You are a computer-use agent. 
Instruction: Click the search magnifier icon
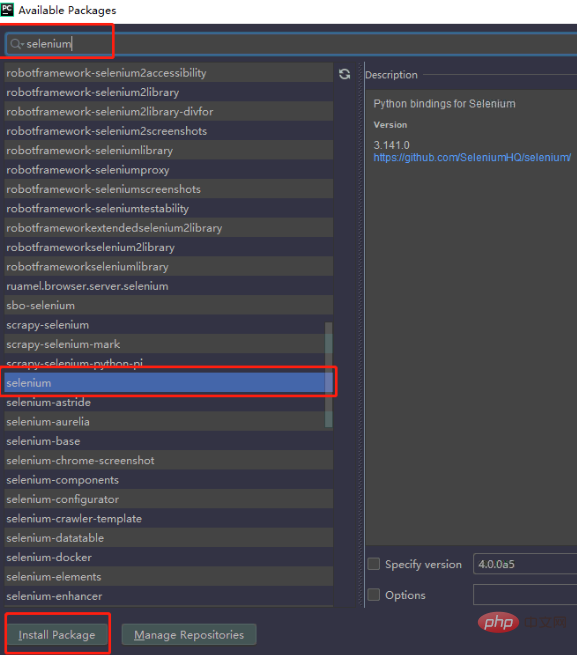(16, 44)
